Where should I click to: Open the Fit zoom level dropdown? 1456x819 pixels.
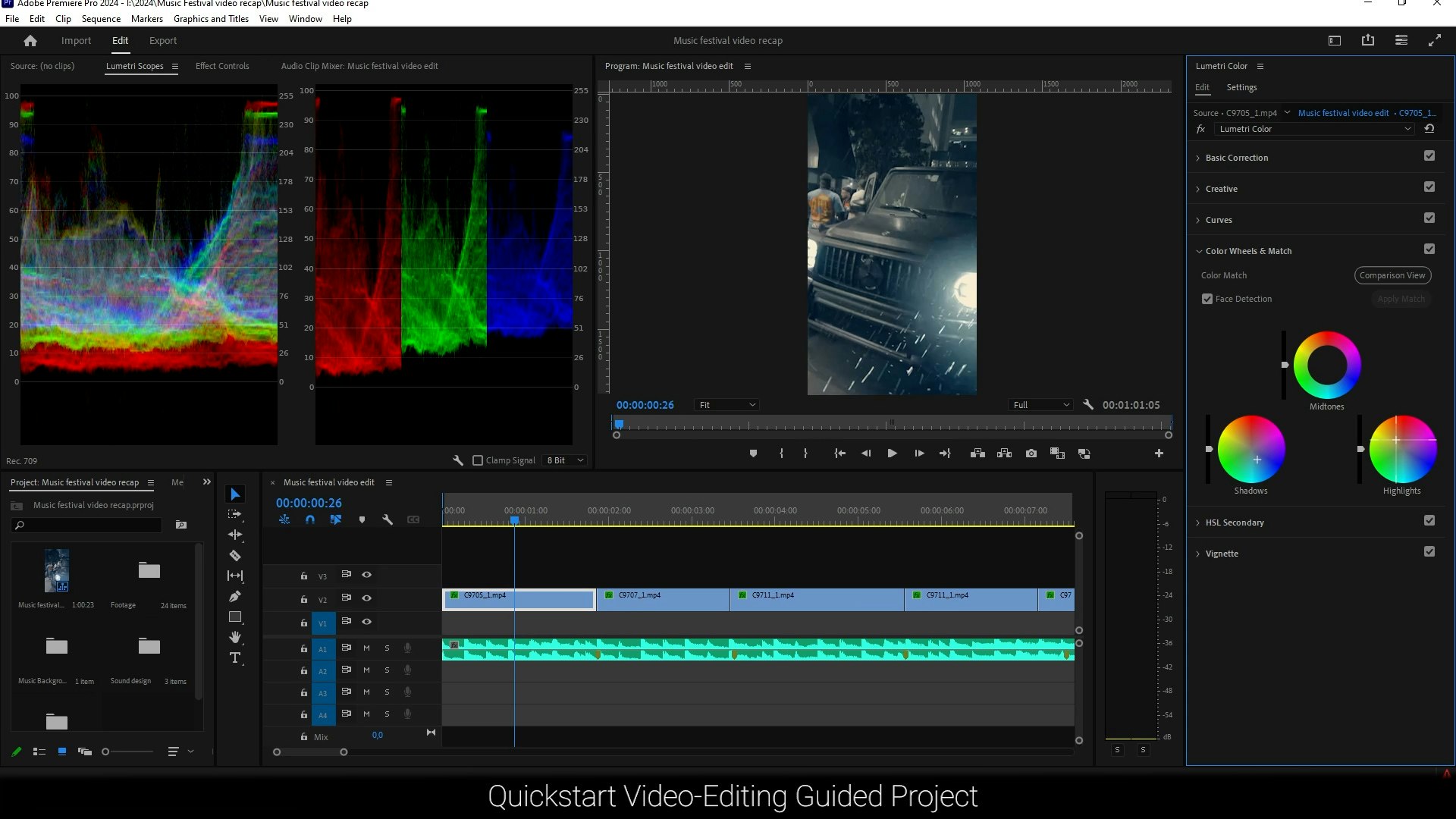[x=726, y=405]
